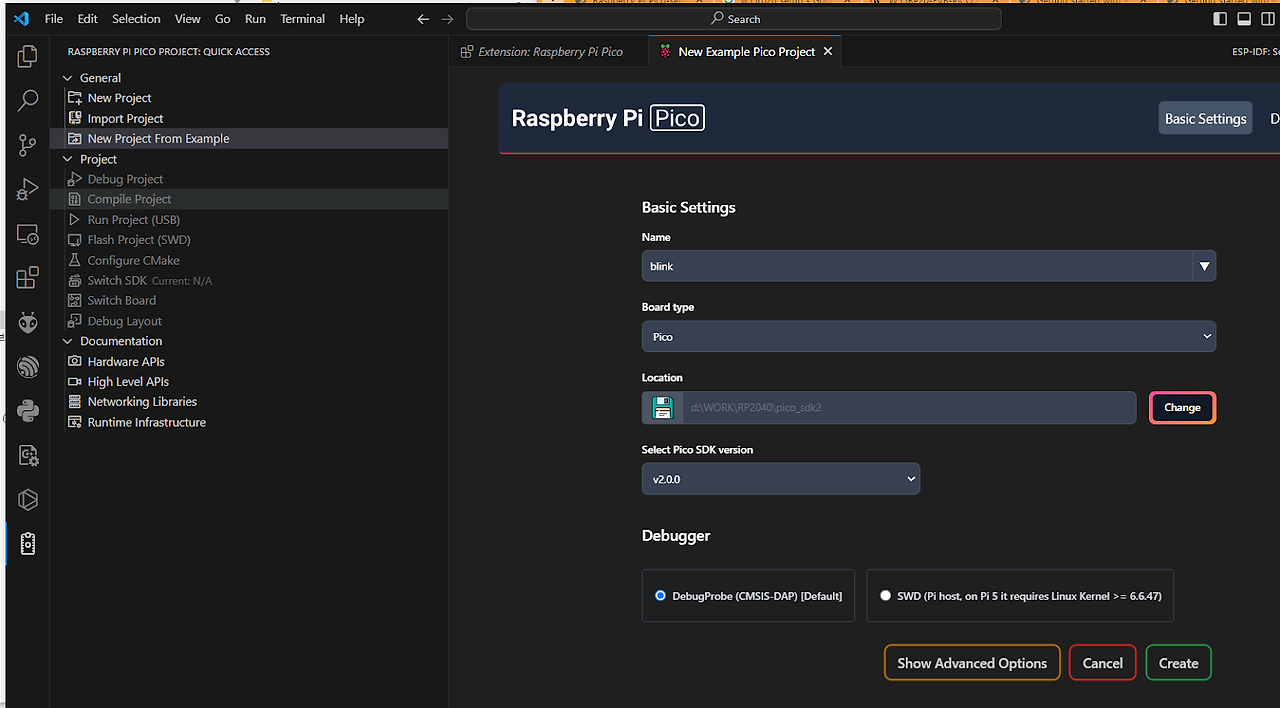The image size is (1280, 708).
Task: Click the VS Code logo icon
Action: (x=21, y=18)
